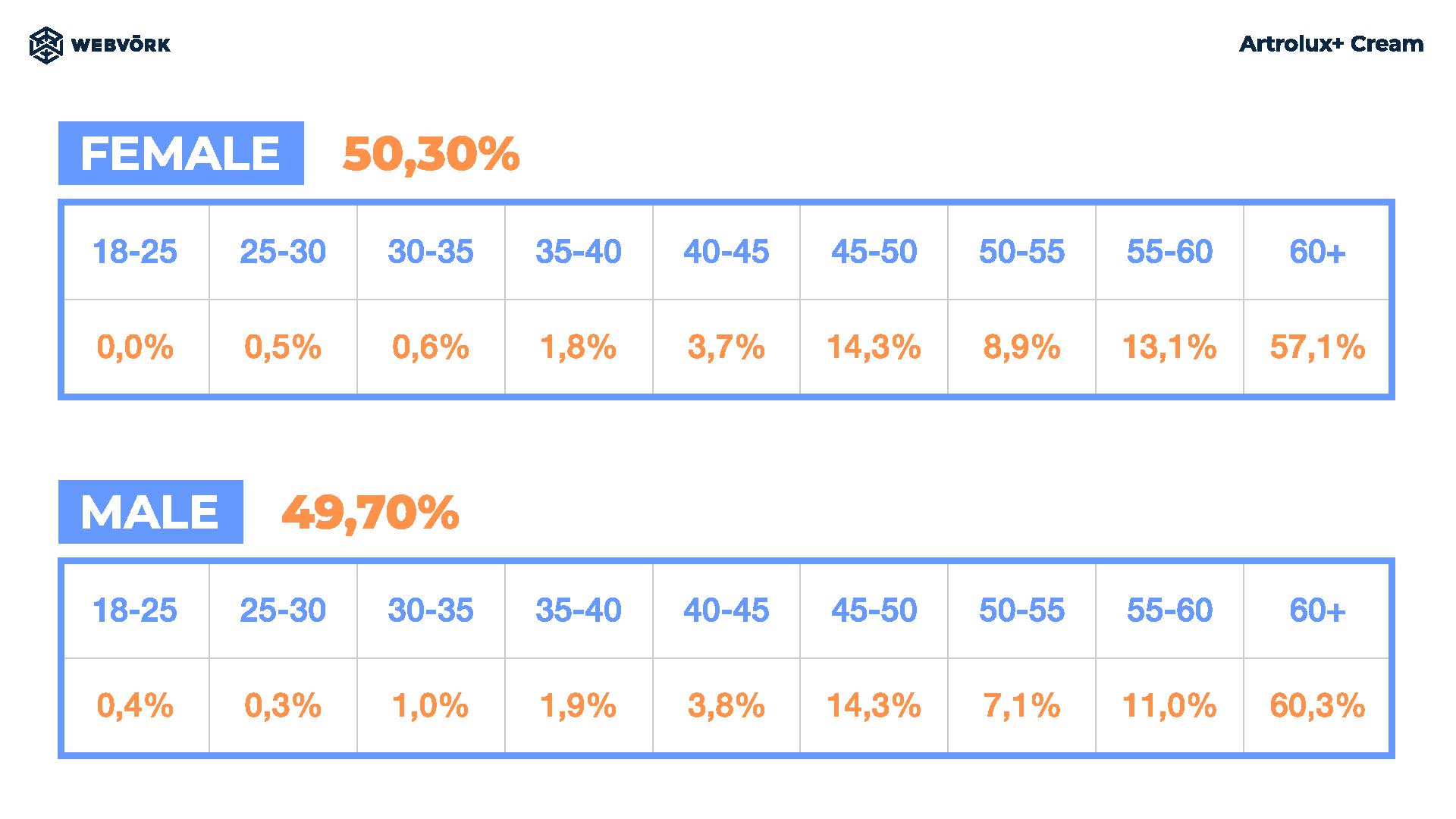Click the female 8,9% value cell
Screen dimensions: 1456x819
[1021, 347]
